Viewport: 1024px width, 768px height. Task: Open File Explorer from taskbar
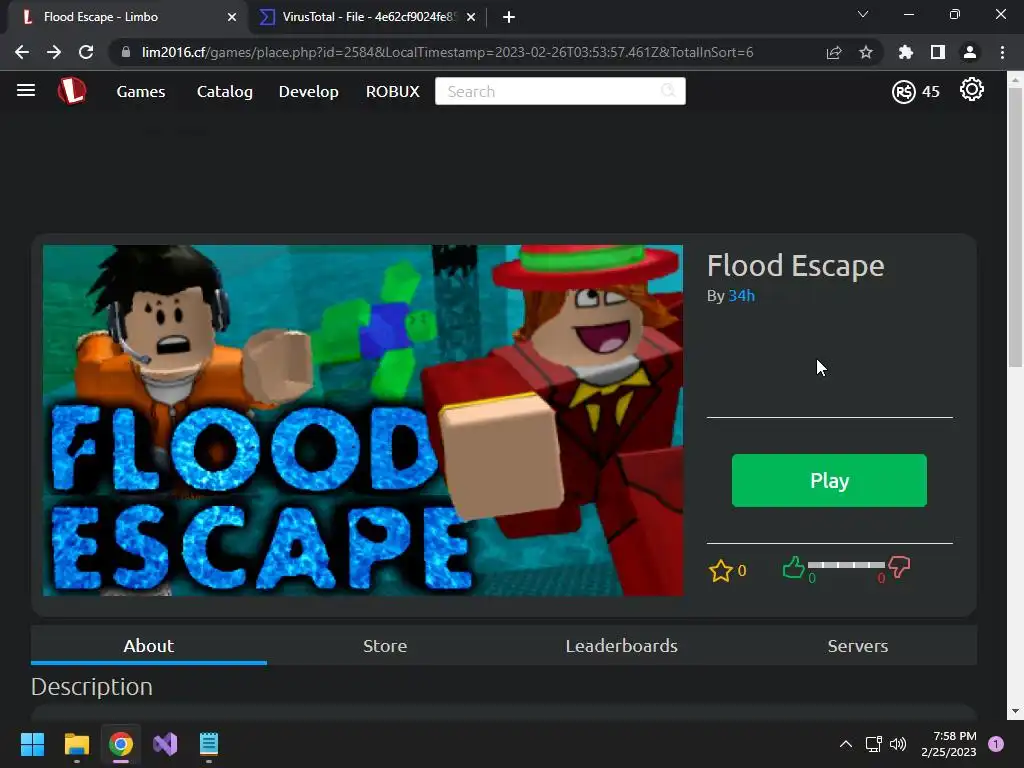click(x=76, y=744)
